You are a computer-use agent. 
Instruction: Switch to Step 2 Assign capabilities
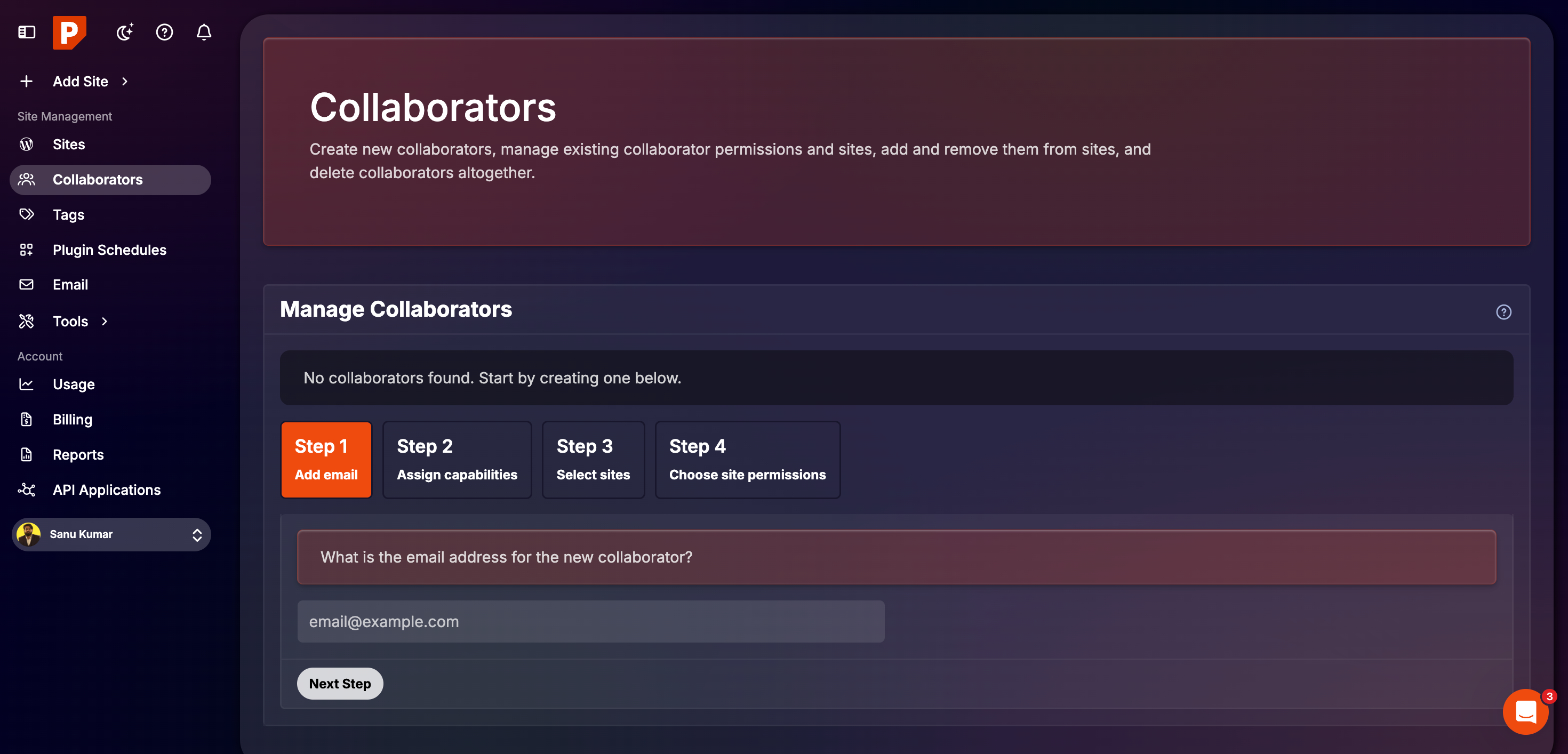tap(457, 460)
